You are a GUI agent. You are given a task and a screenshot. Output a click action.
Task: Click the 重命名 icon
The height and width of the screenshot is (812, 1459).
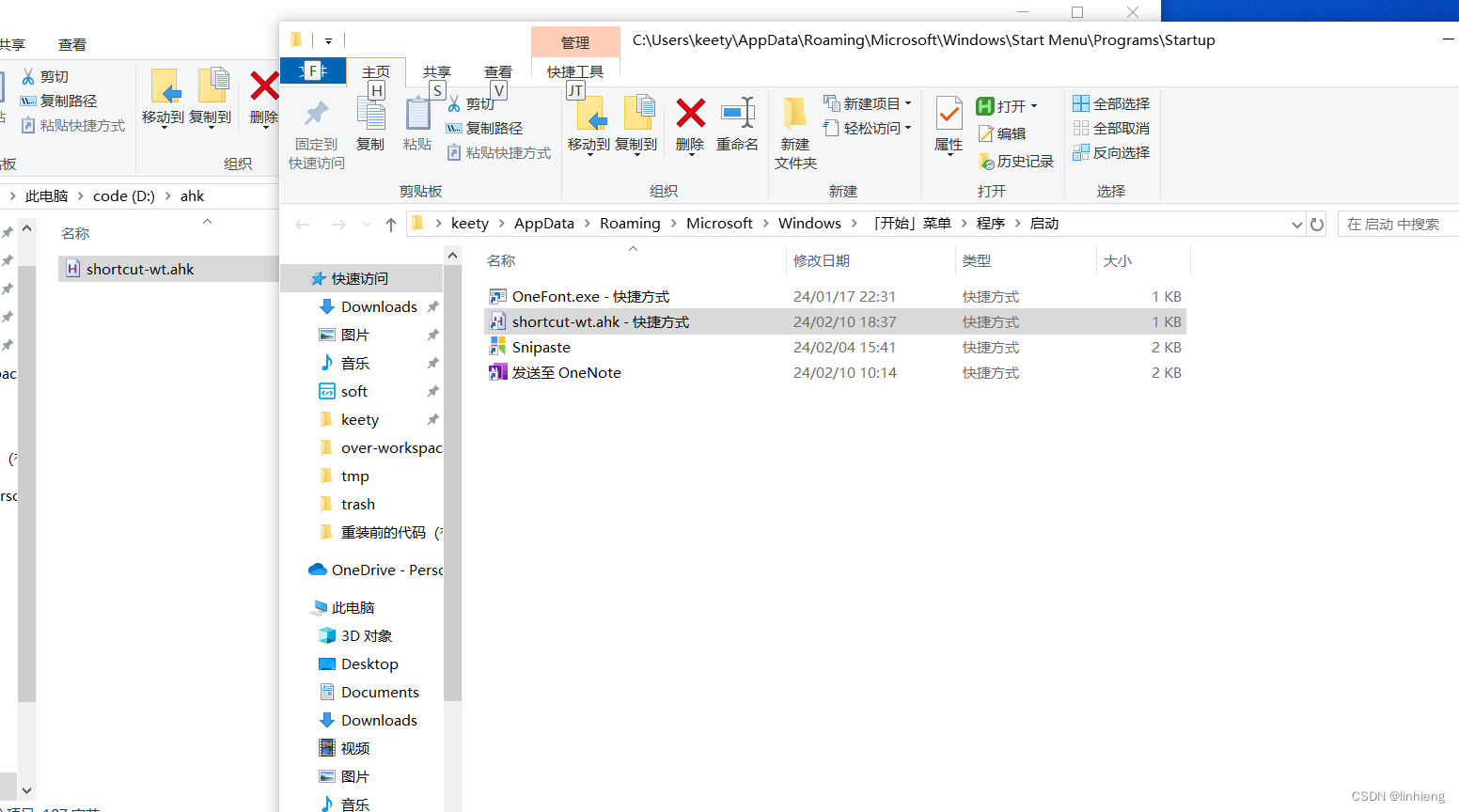click(737, 114)
